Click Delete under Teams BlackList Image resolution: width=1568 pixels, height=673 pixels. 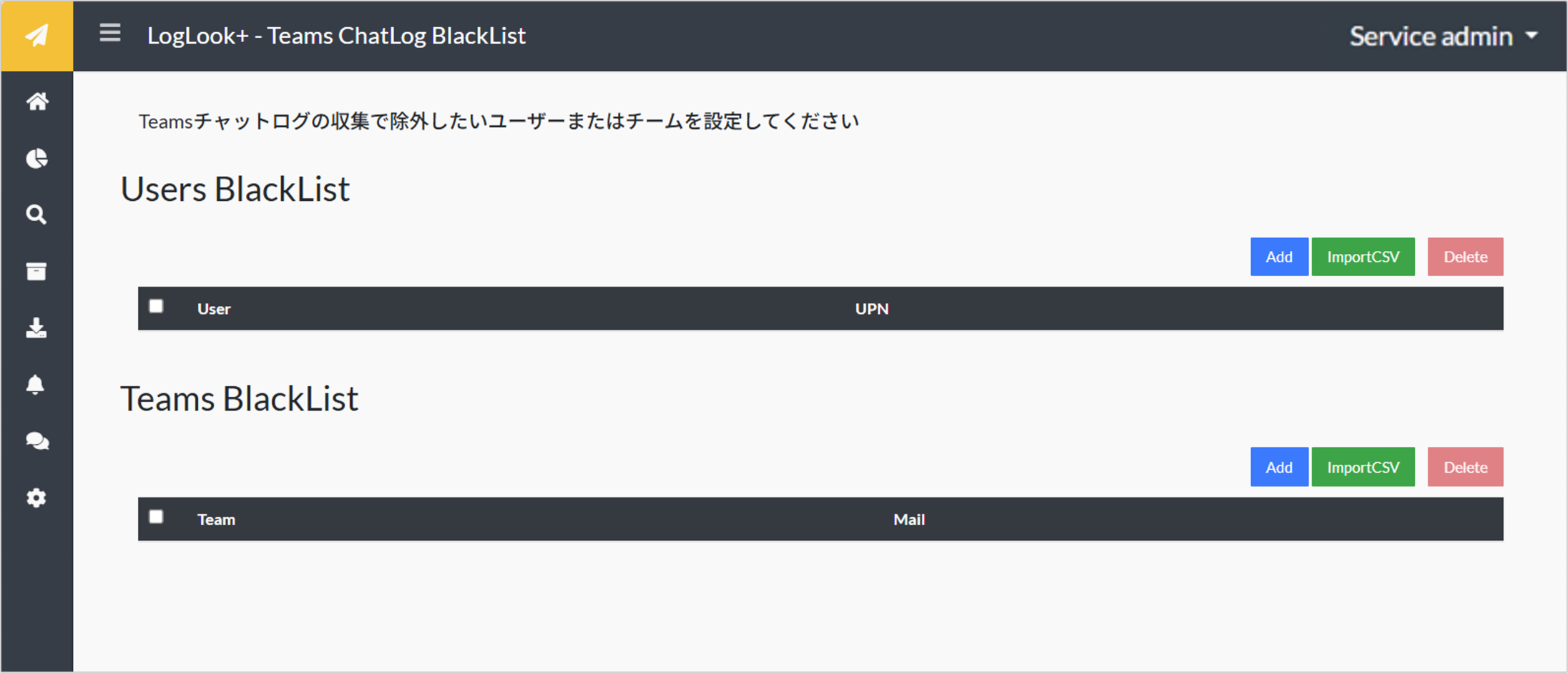[x=1466, y=467]
